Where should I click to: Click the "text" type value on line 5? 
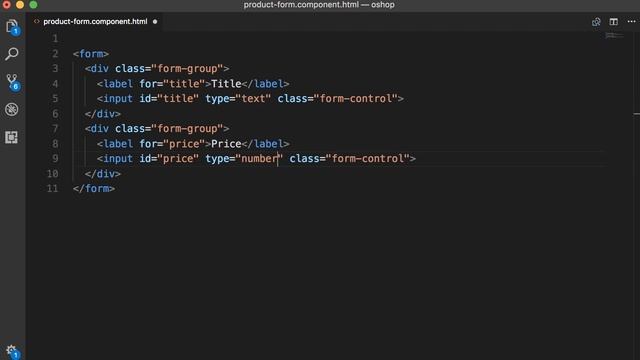253,99
